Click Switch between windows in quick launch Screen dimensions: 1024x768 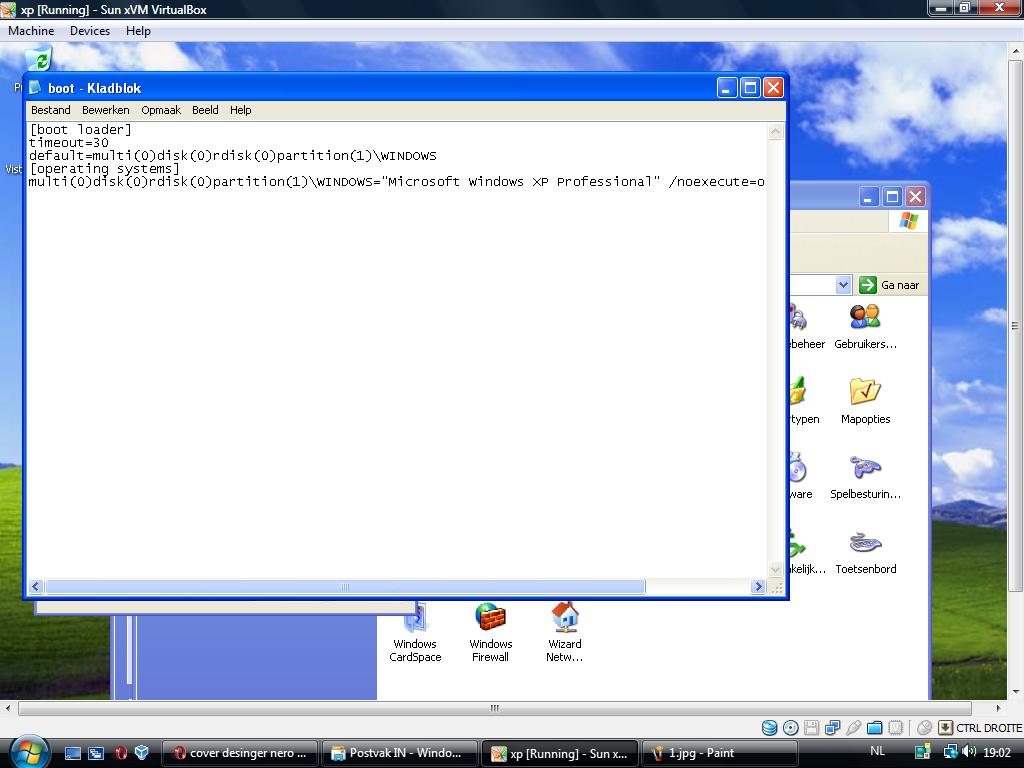coord(95,753)
